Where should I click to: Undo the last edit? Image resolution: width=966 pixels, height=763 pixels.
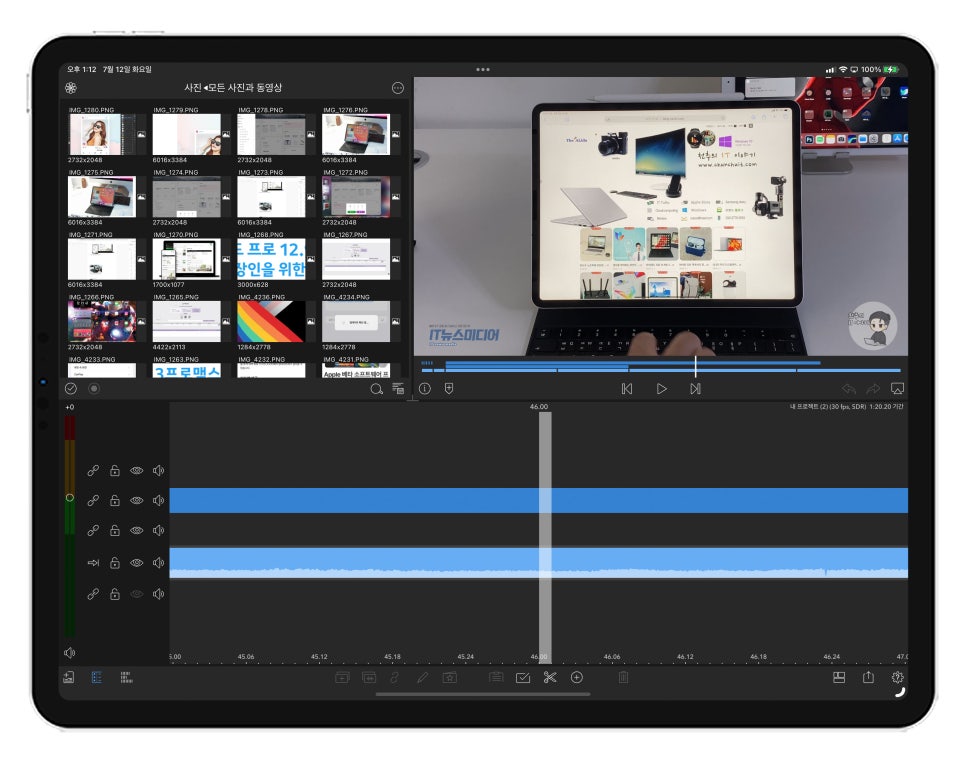click(849, 389)
